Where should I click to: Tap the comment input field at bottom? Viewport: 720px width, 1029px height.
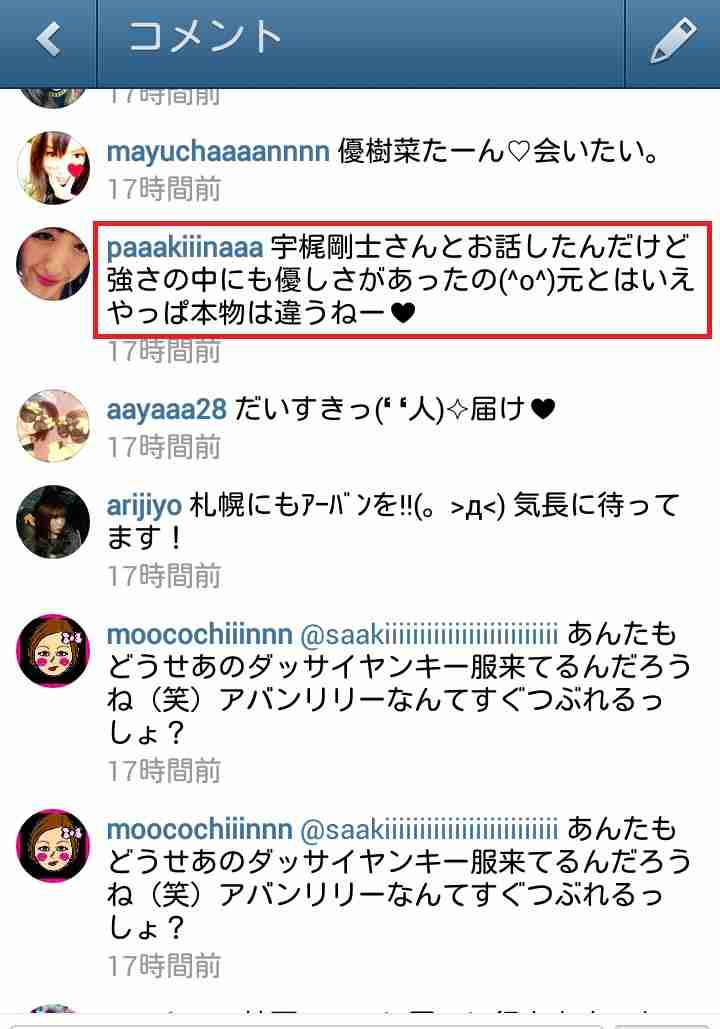[x=307, y=1025]
